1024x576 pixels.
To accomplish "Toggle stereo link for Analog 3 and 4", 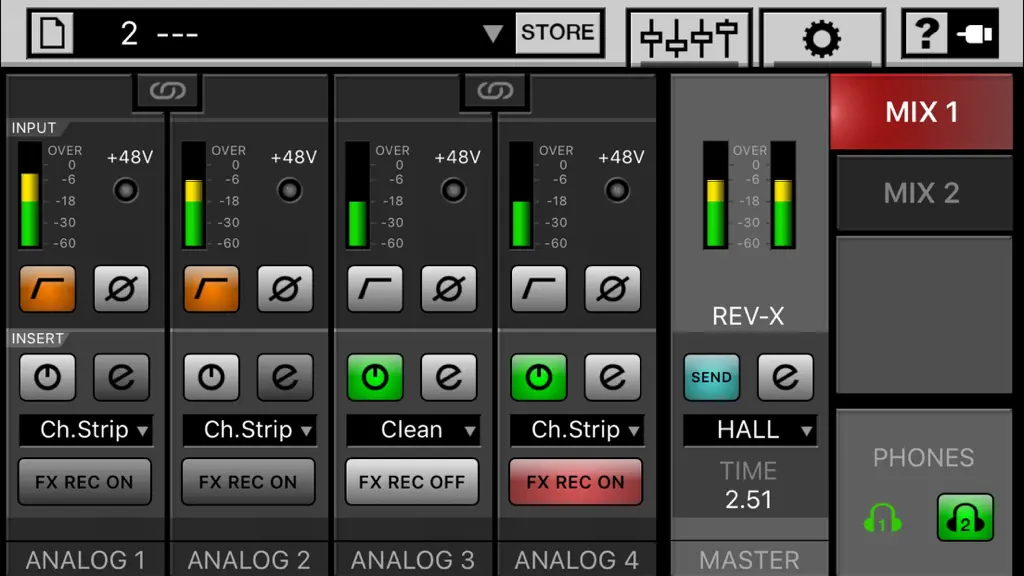I will pyautogui.click(x=495, y=91).
